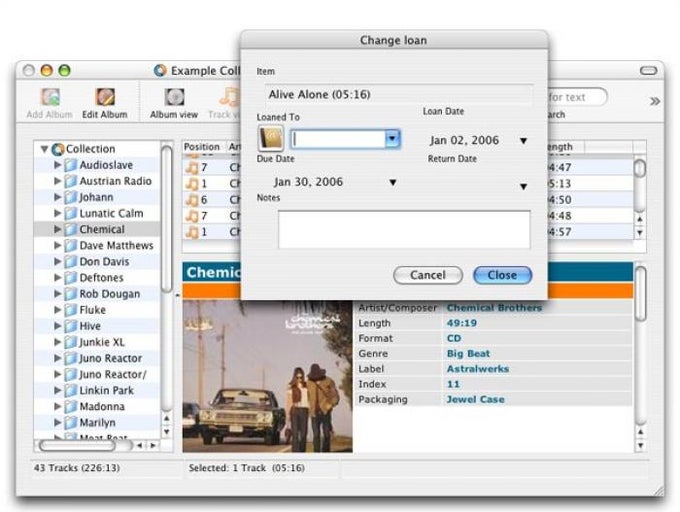Click the Big Beat genre link
This screenshot has width=680, height=512.
pos(468,354)
